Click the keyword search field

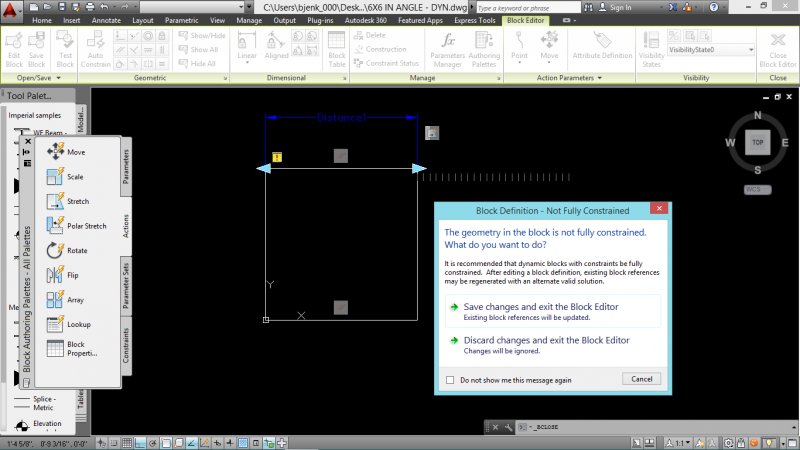click(x=528, y=8)
